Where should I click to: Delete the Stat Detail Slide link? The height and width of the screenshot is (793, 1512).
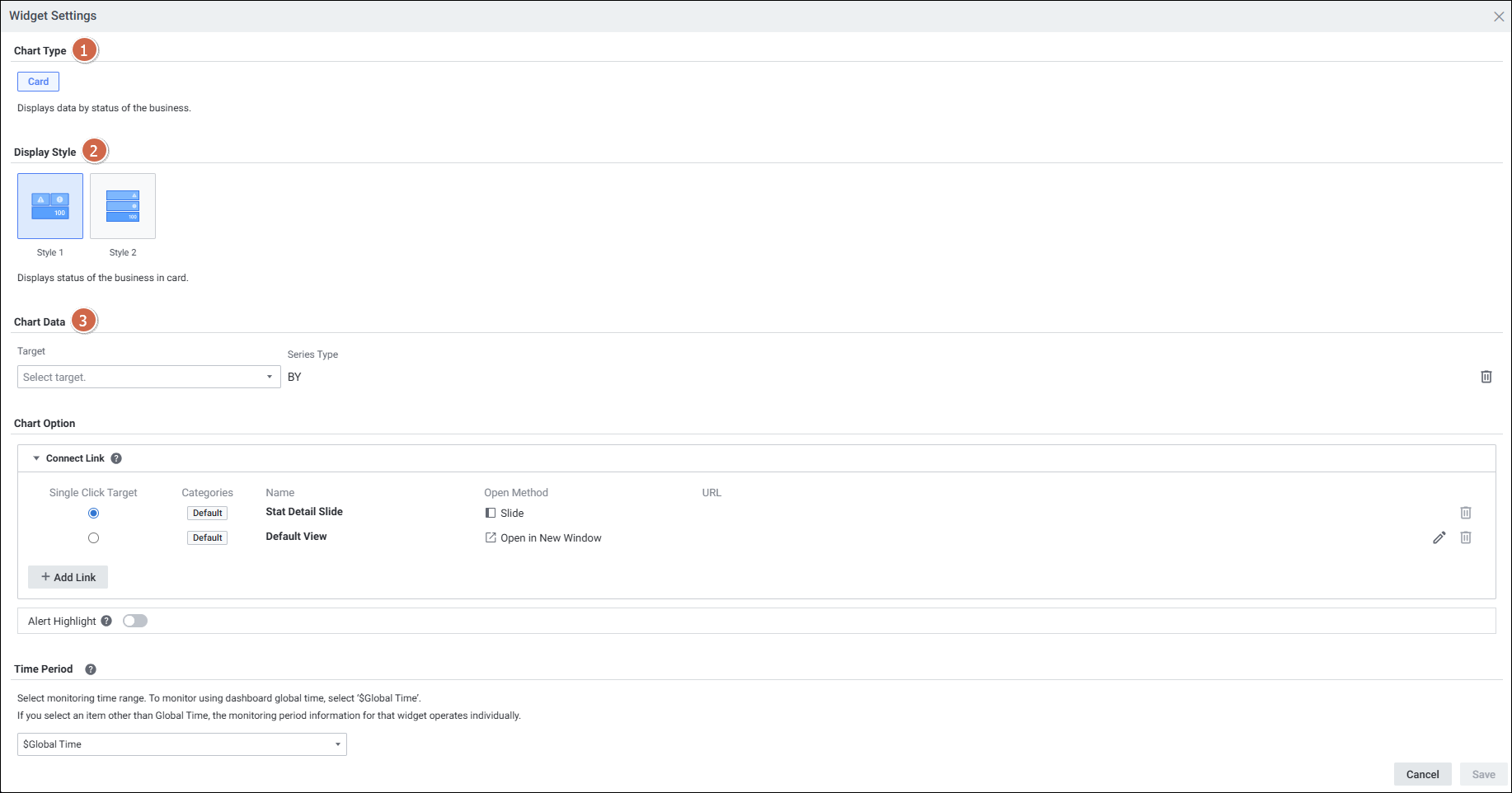point(1465,513)
